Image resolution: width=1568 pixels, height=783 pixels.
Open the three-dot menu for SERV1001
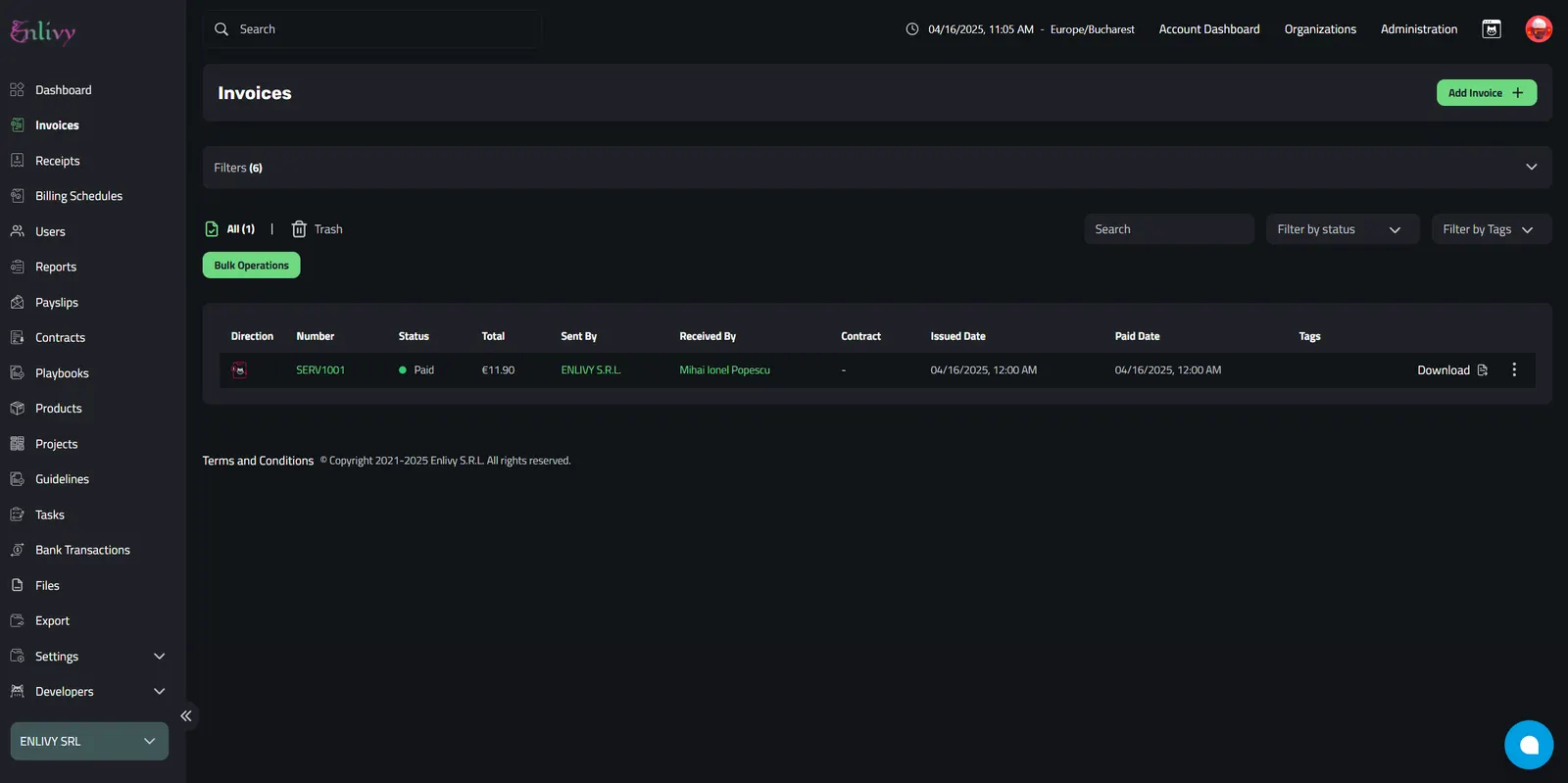[1514, 369]
